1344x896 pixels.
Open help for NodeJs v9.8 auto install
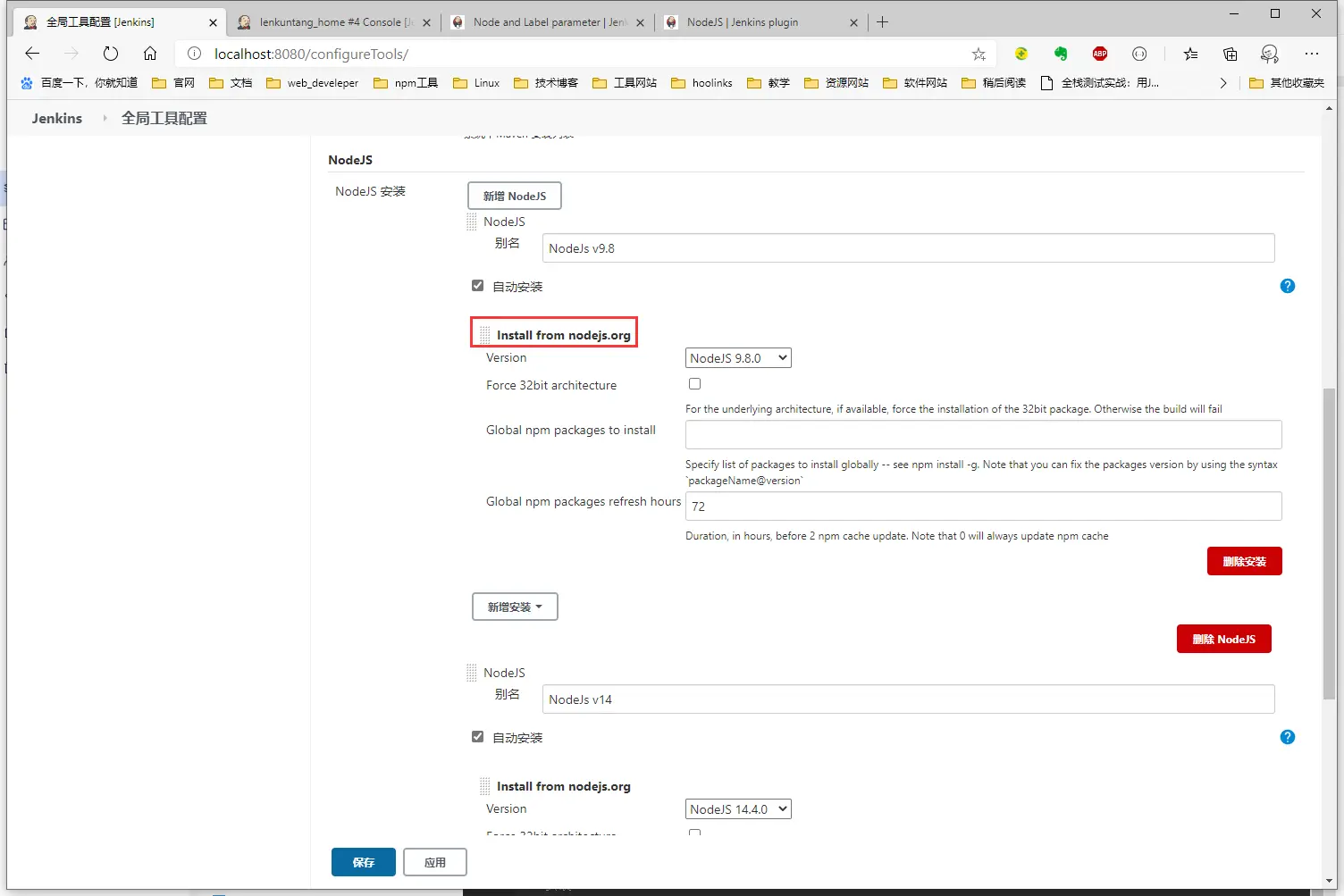(1287, 286)
